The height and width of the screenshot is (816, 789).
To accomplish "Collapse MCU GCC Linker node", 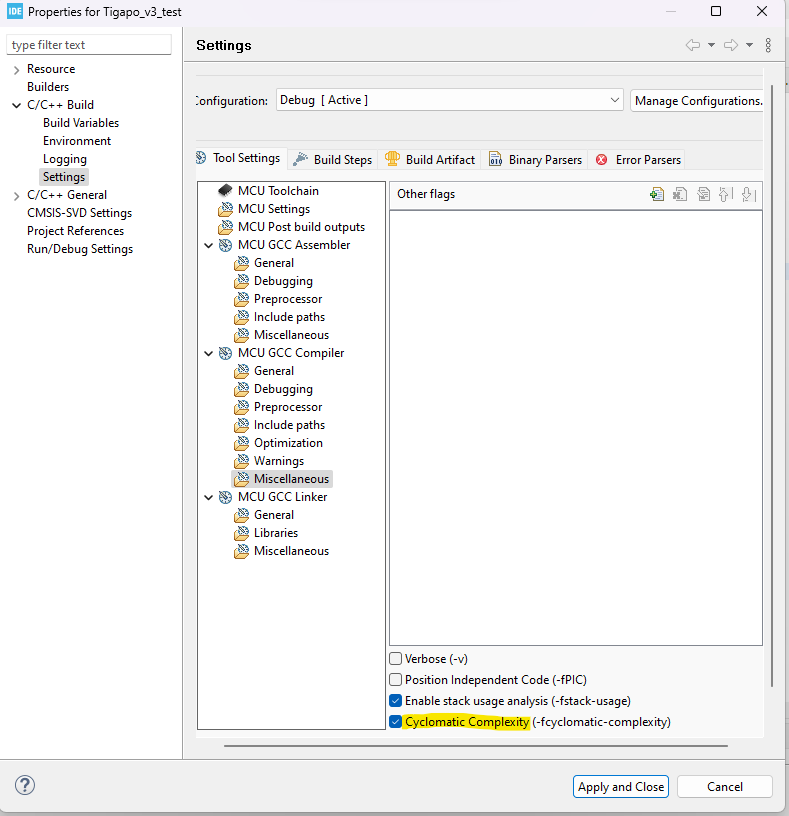I will [x=209, y=498].
